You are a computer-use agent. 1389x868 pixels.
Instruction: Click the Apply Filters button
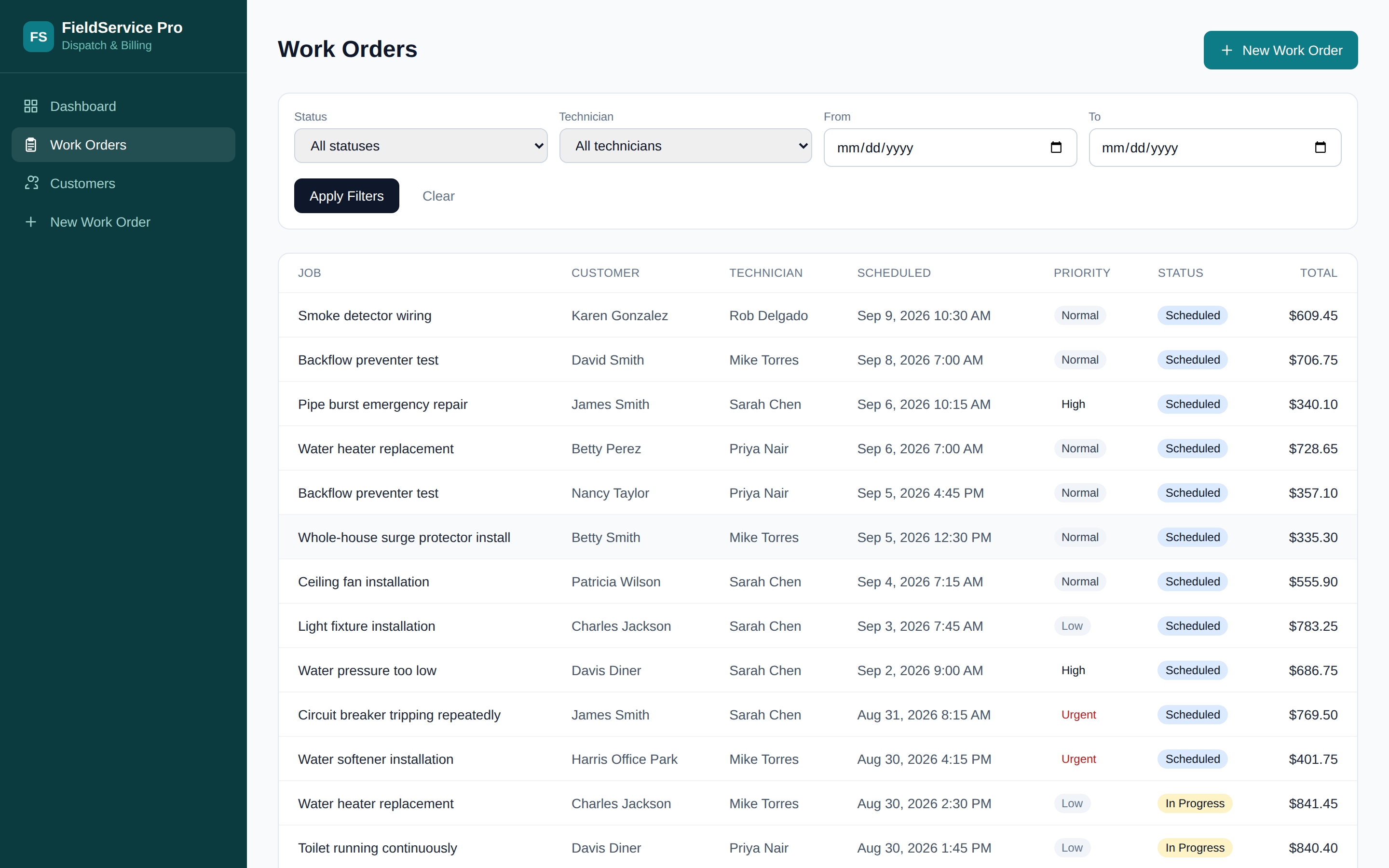[347, 196]
